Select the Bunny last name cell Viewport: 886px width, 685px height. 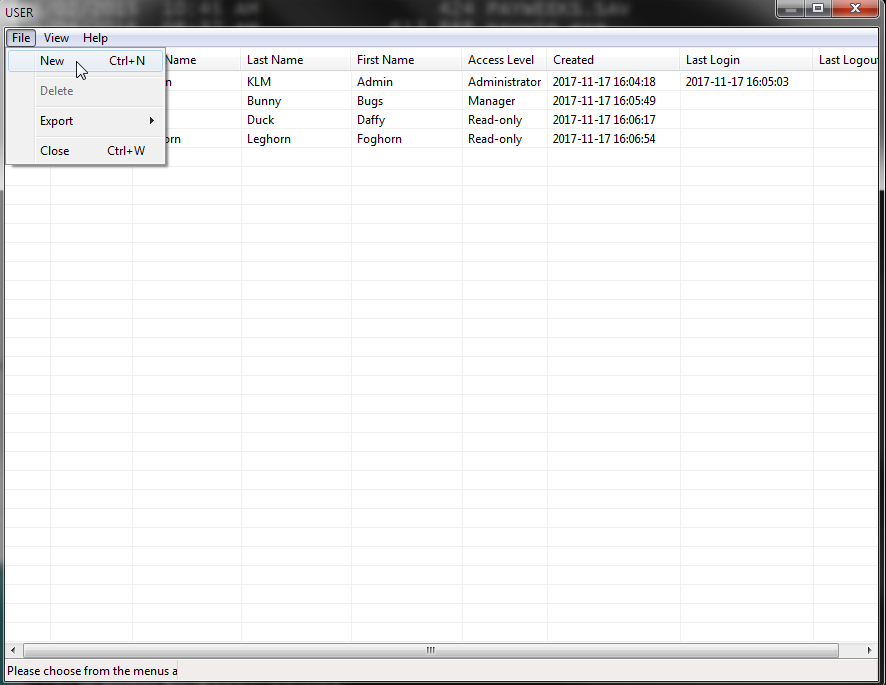click(x=296, y=101)
